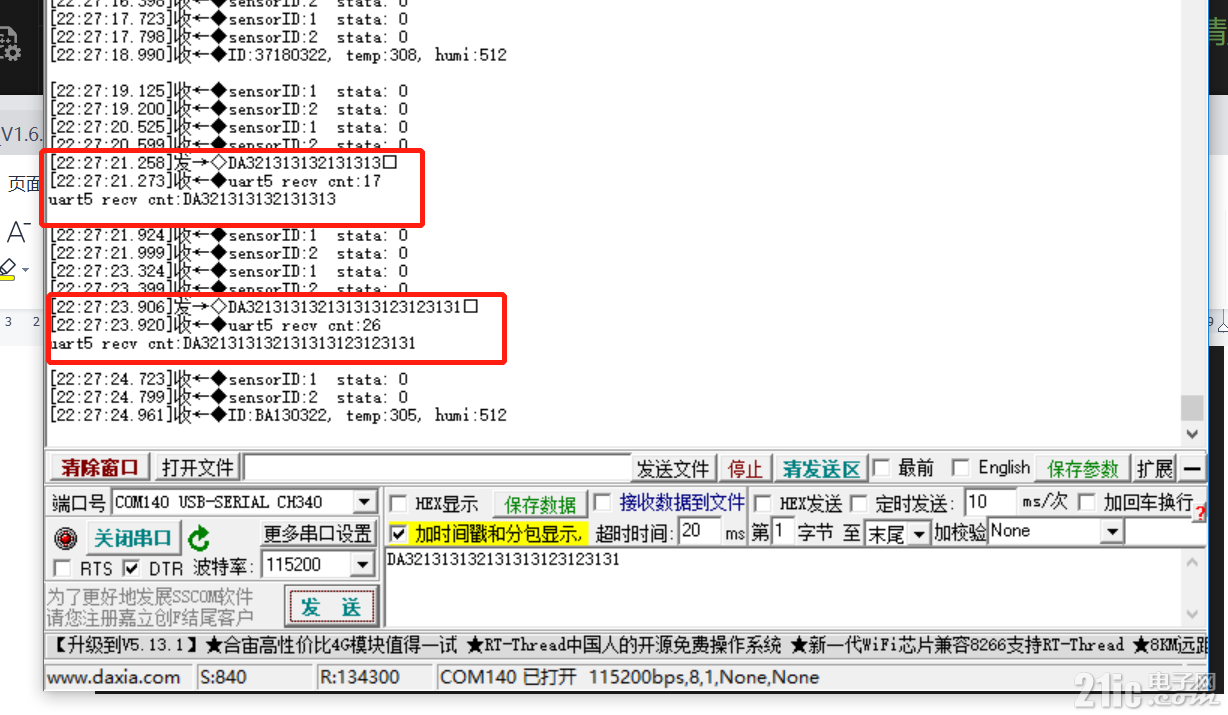The width and height of the screenshot is (1228, 715).
Task: Click 保存数据 save data button
Action: tap(540, 504)
